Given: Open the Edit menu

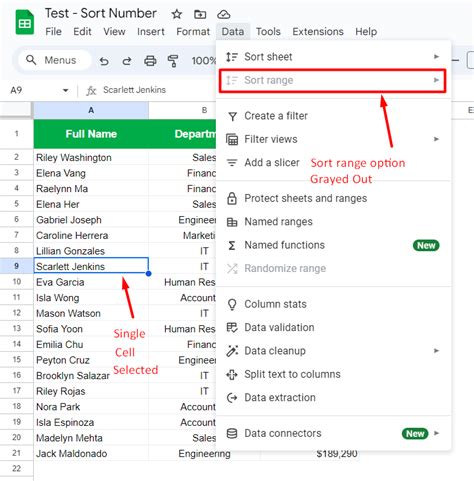Looking at the screenshot, I should pyautogui.click(x=82, y=32).
